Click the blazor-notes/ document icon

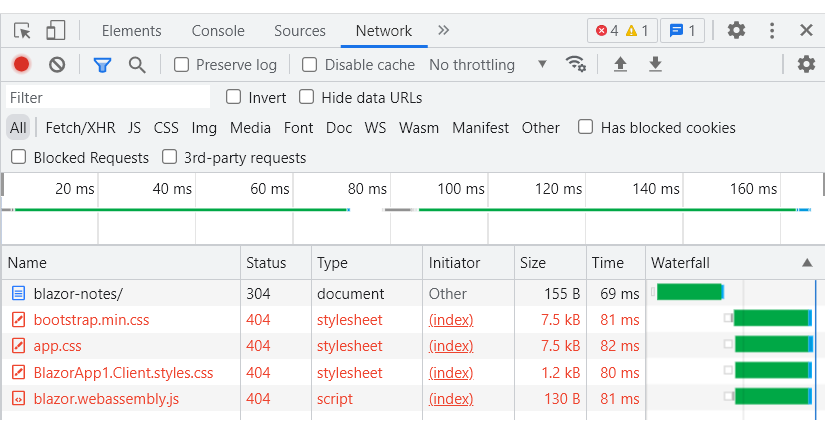click(x=18, y=293)
